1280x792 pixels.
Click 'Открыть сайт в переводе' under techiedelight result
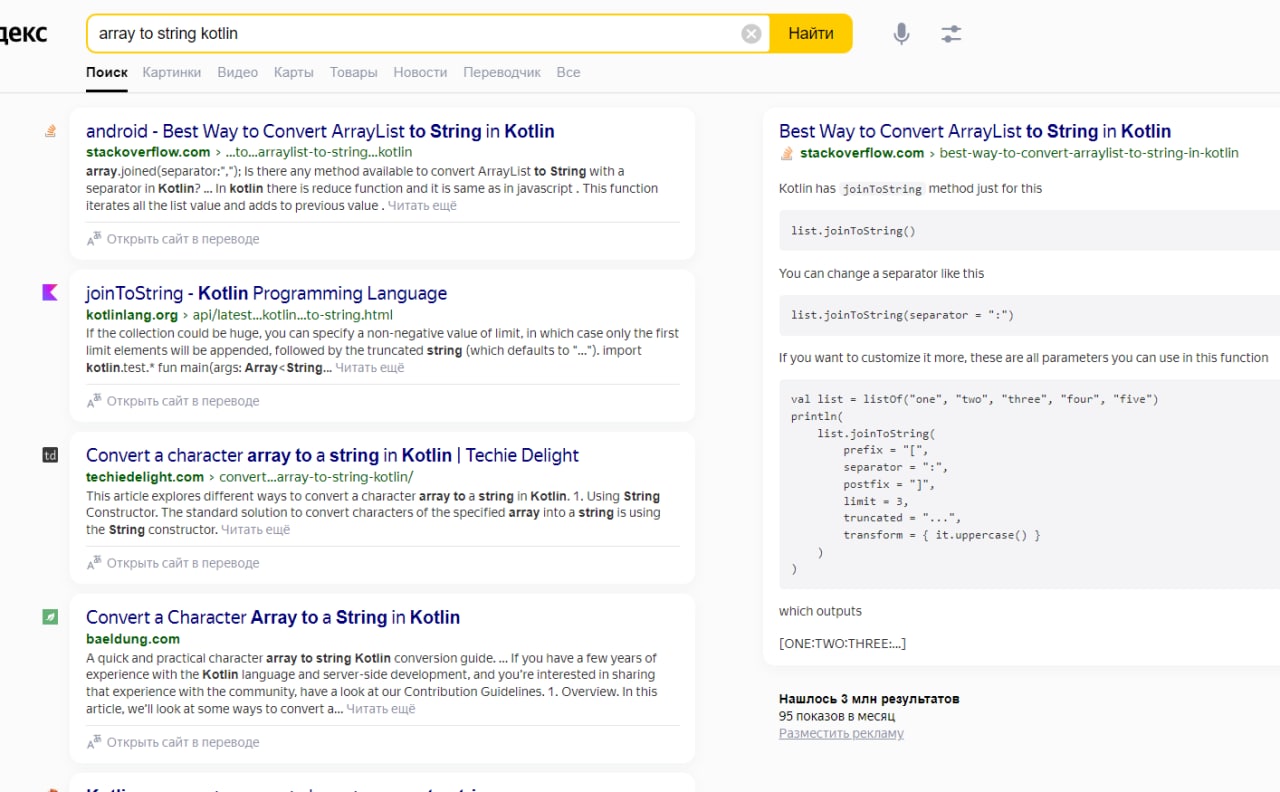[x=183, y=563]
